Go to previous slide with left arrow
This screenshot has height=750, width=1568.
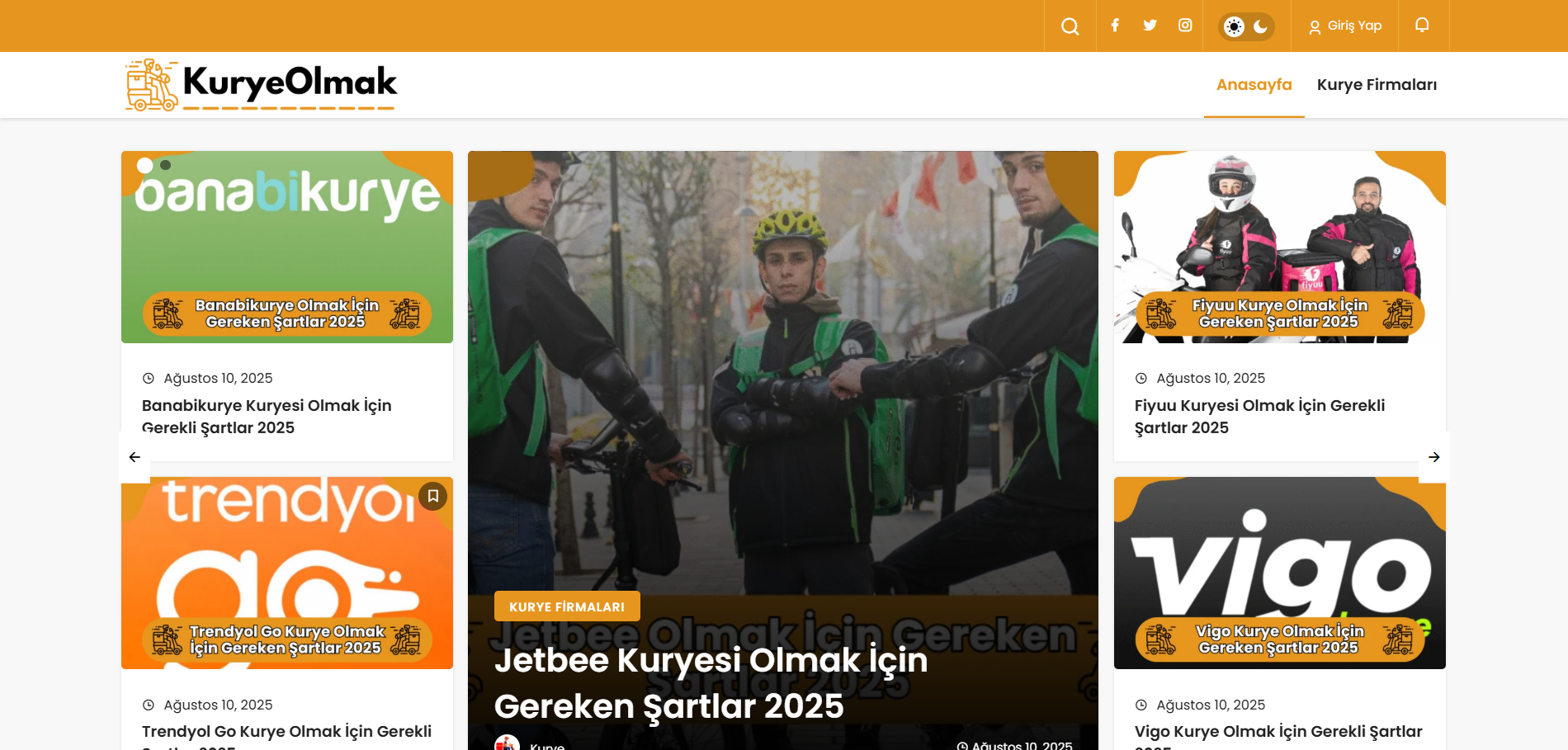(135, 457)
